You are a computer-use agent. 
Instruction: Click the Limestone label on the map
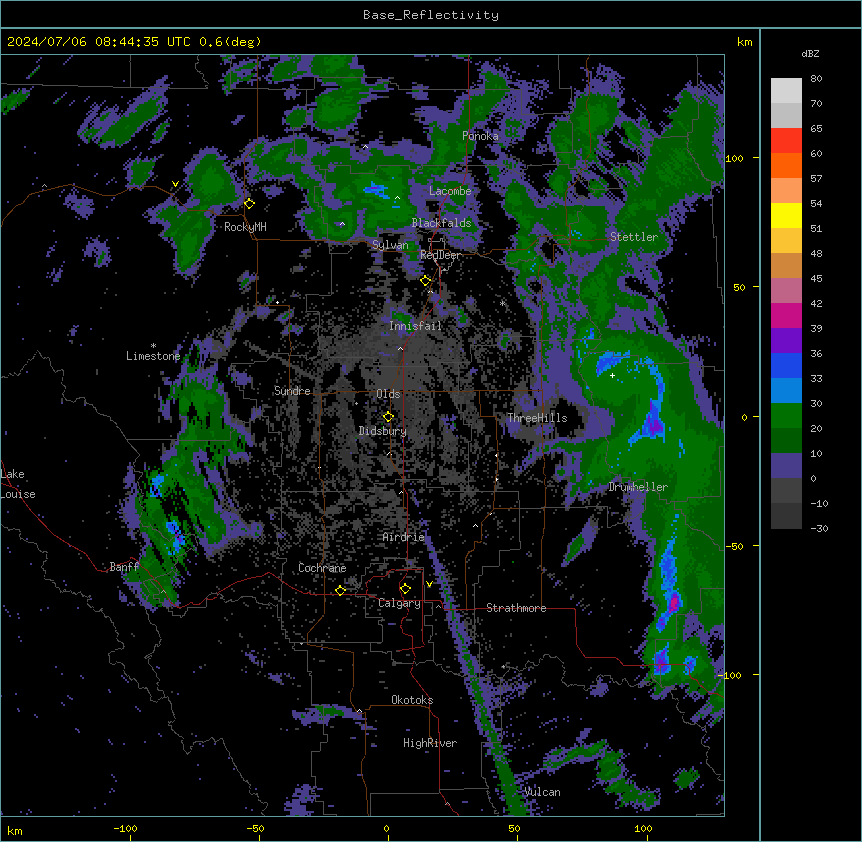point(153,356)
